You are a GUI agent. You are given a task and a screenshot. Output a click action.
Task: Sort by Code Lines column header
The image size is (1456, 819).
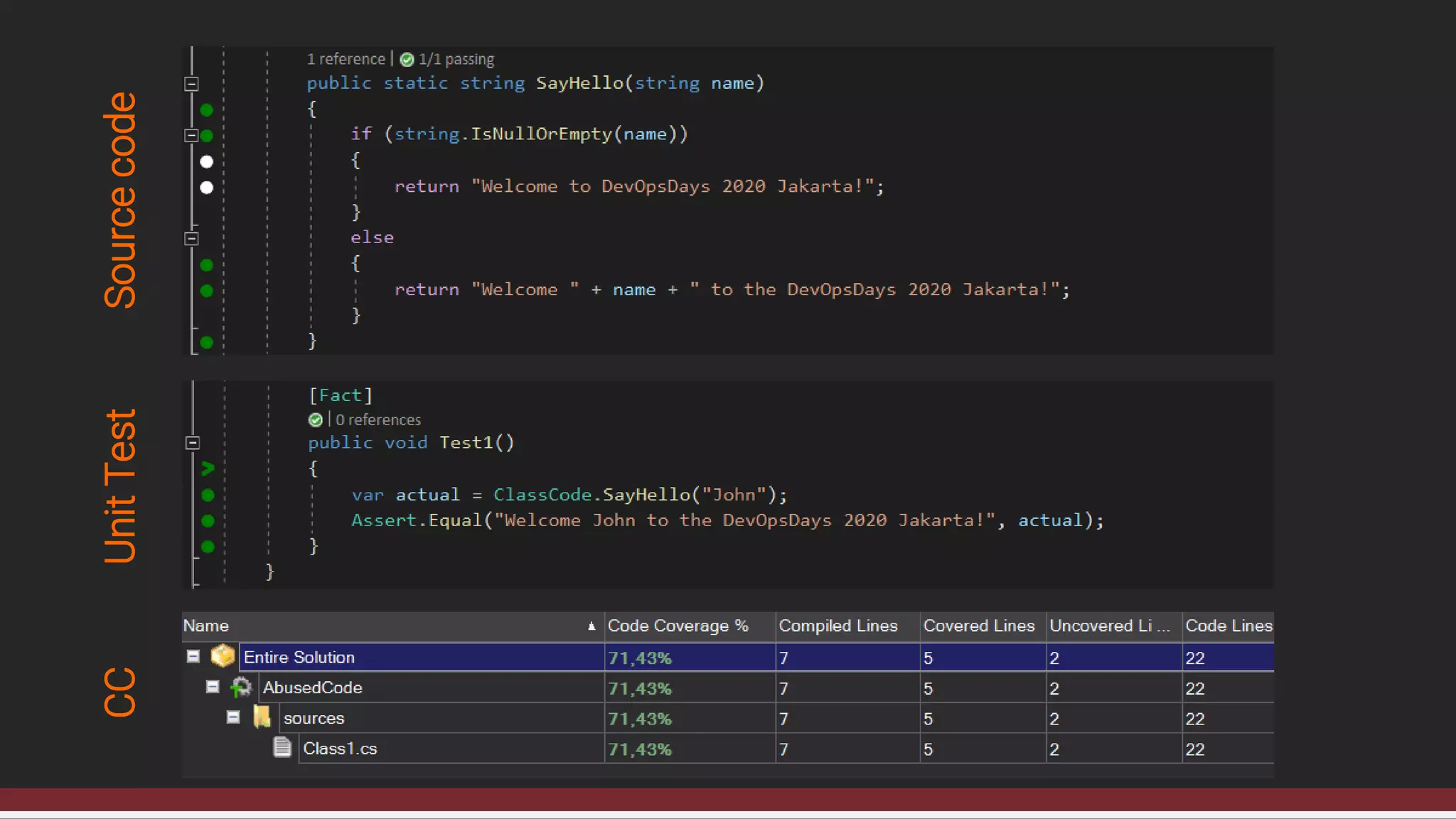[1228, 626]
